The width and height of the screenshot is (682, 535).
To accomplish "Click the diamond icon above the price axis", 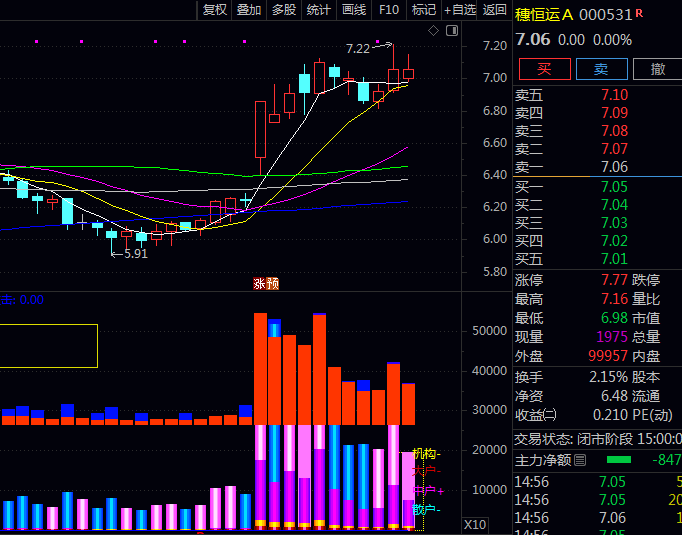I will (x=434, y=31).
